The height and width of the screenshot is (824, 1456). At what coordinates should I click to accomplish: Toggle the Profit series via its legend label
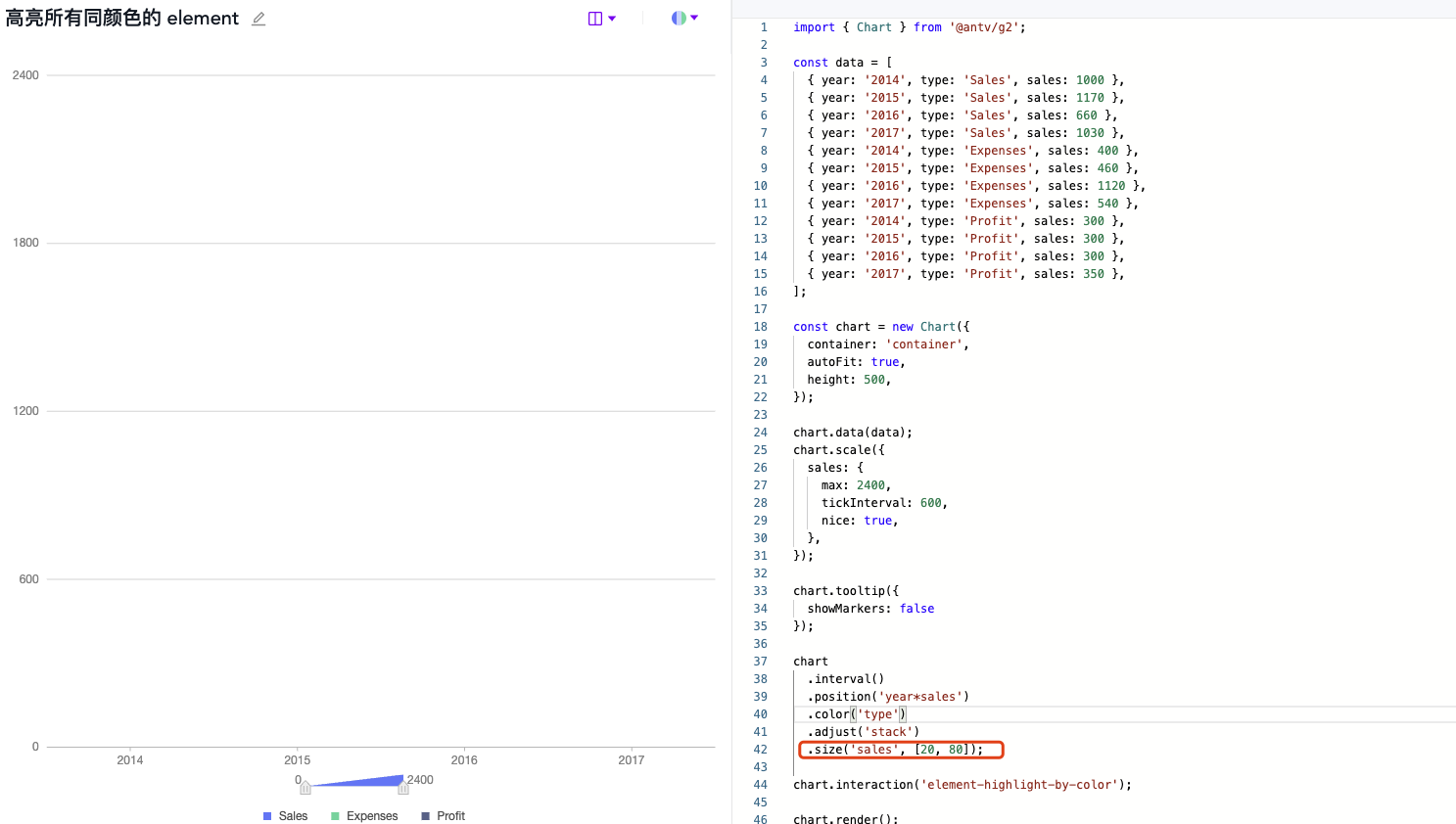pos(450,816)
